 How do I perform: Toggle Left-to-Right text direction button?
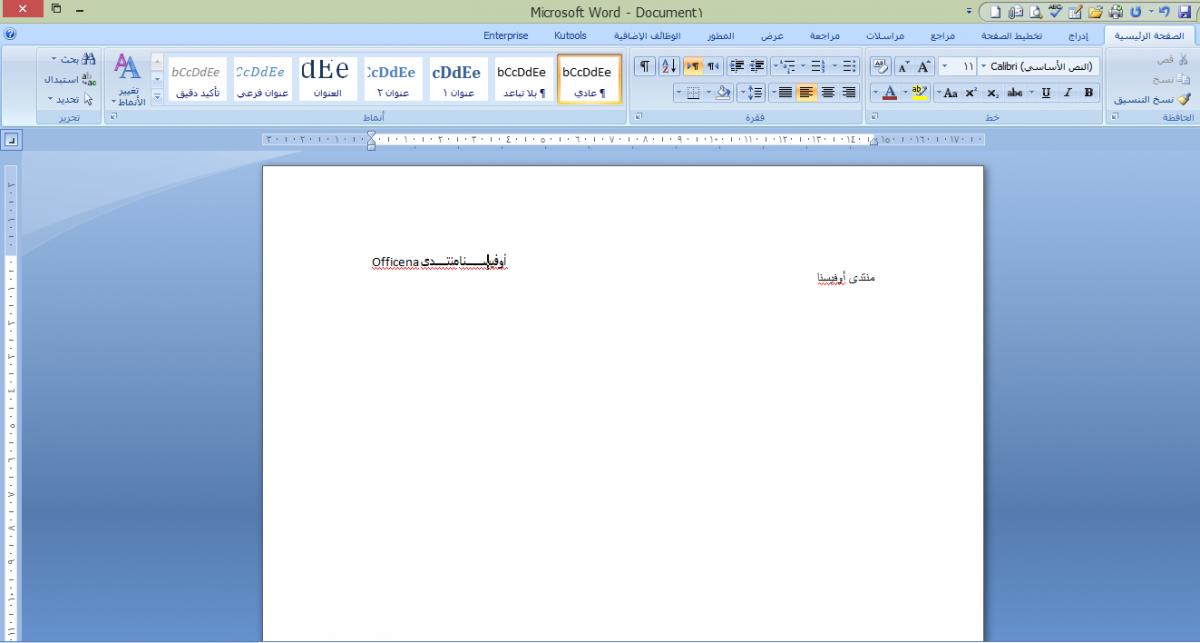(x=694, y=67)
